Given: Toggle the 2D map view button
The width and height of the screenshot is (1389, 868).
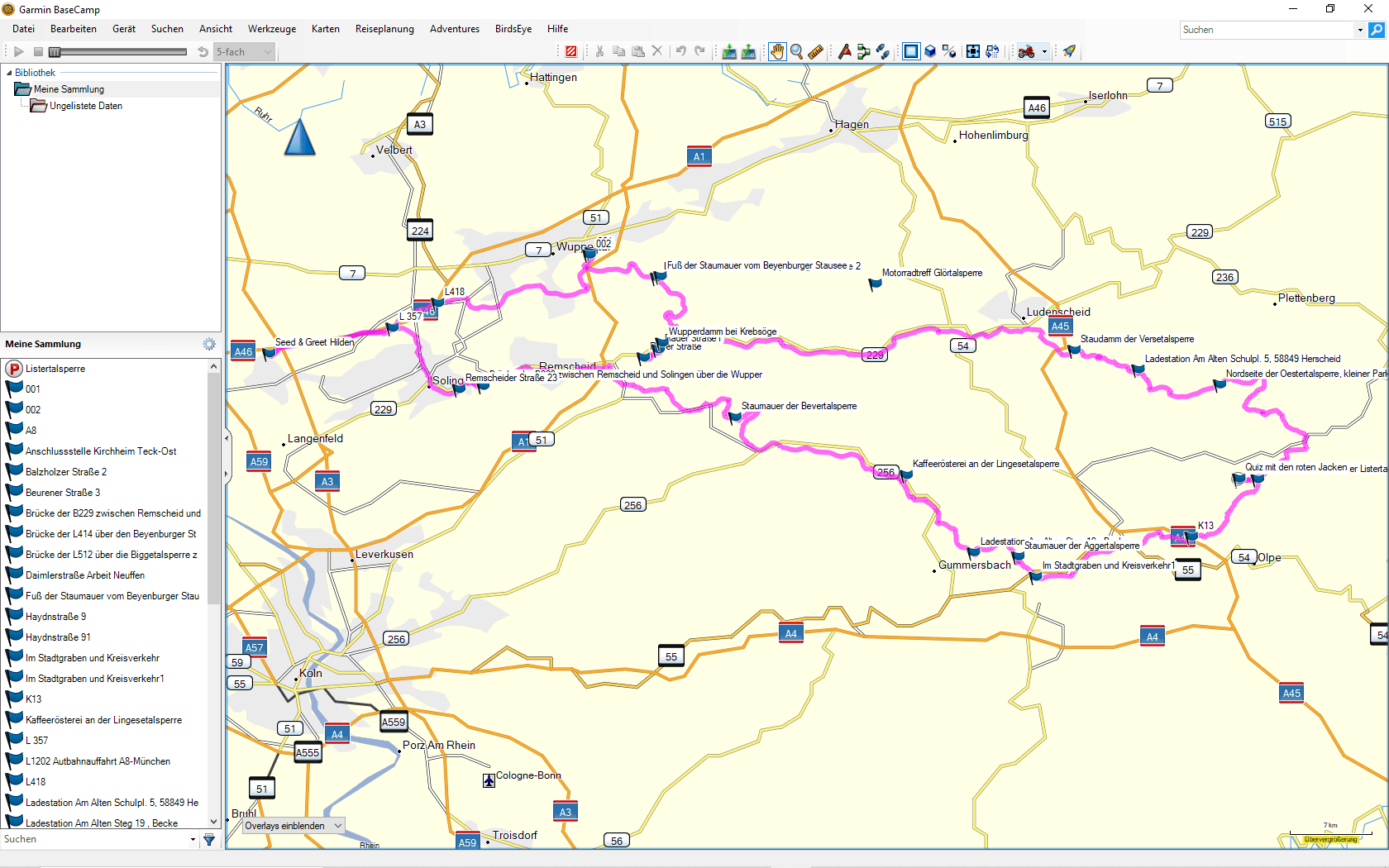Looking at the screenshot, I should (x=910, y=51).
